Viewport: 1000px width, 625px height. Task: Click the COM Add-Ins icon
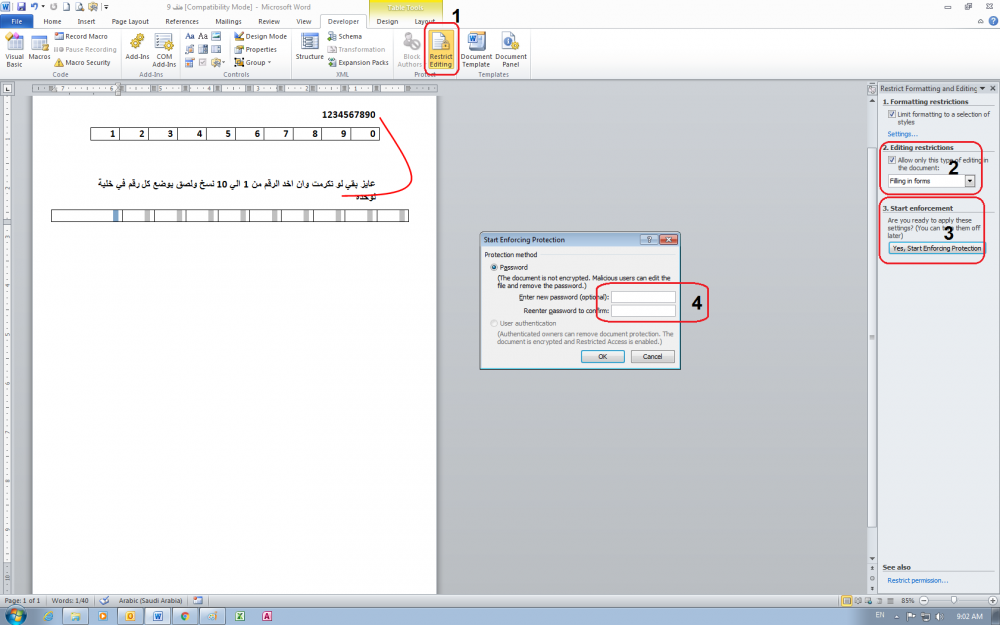(x=164, y=48)
